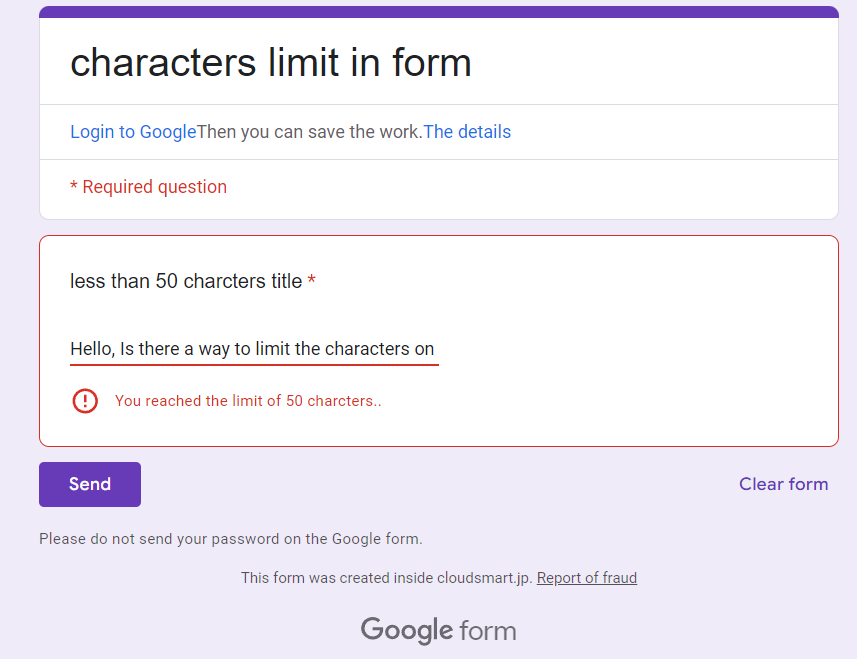Open the Login to Google link

pyautogui.click(x=133, y=132)
